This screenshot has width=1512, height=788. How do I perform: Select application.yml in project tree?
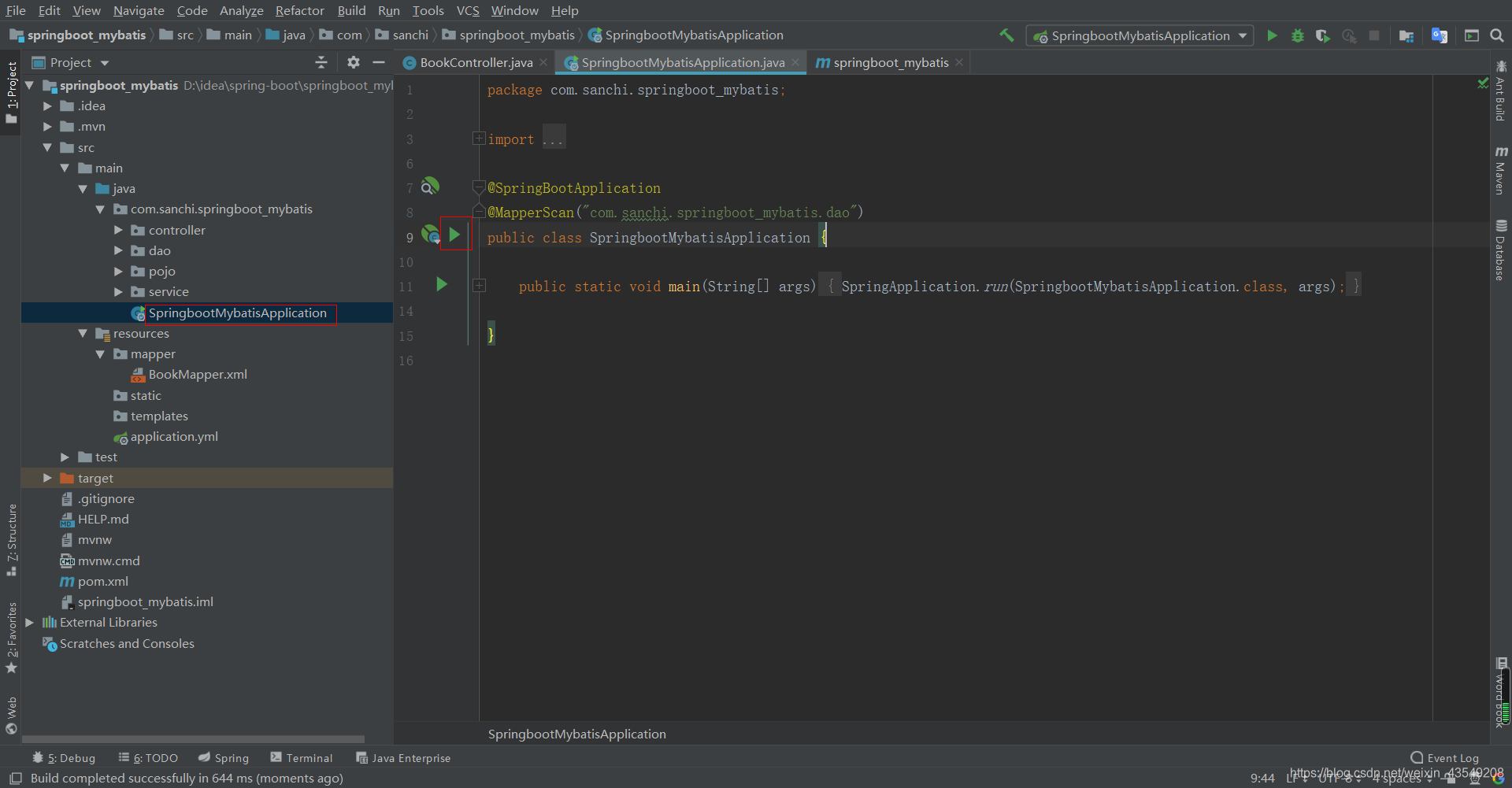pyautogui.click(x=174, y=437)
